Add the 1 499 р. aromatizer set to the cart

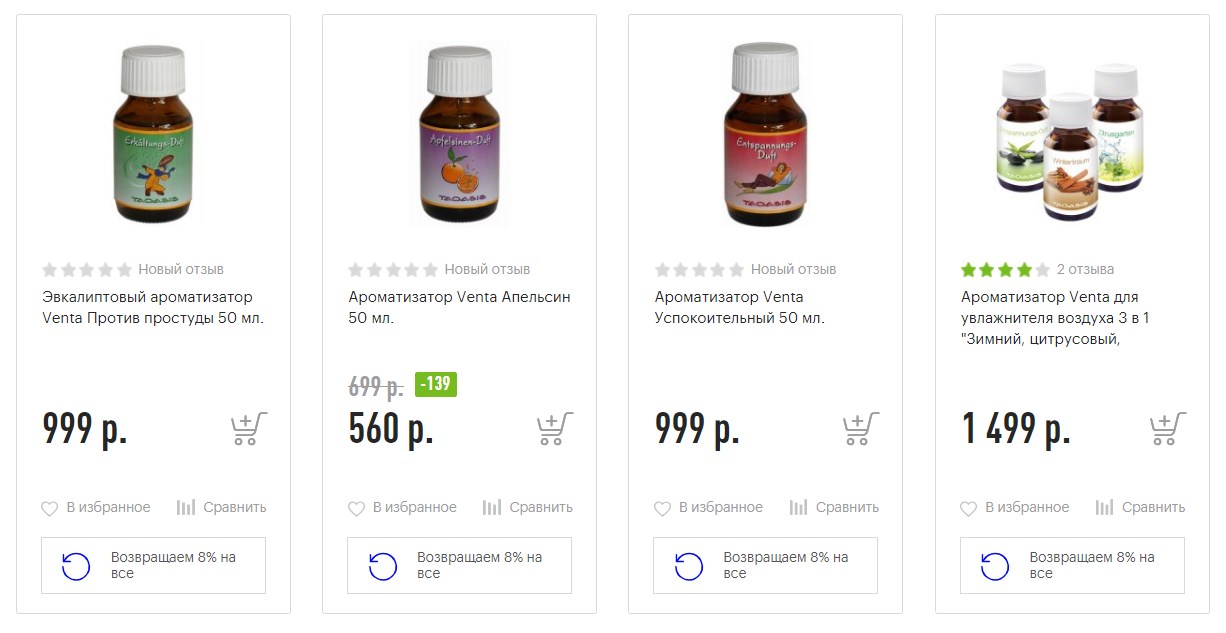1168,429
